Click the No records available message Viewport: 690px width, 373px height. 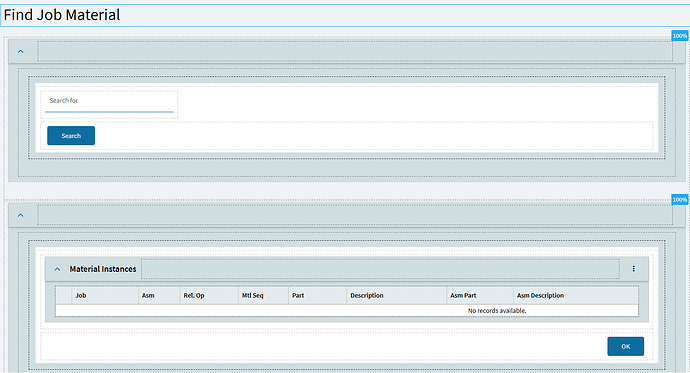497,311
